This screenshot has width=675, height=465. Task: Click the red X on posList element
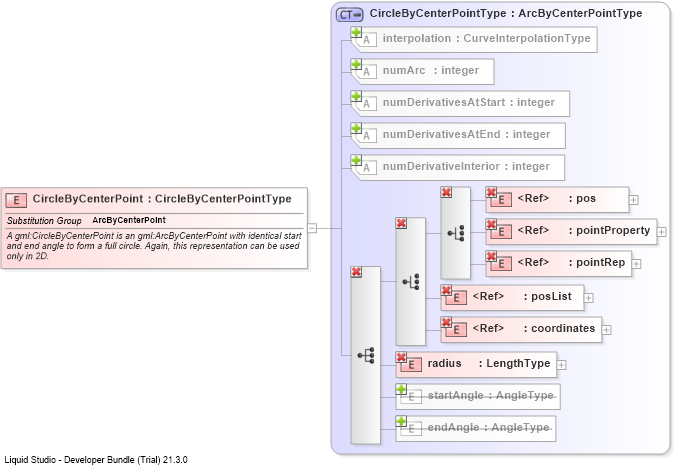pos(446,290)
